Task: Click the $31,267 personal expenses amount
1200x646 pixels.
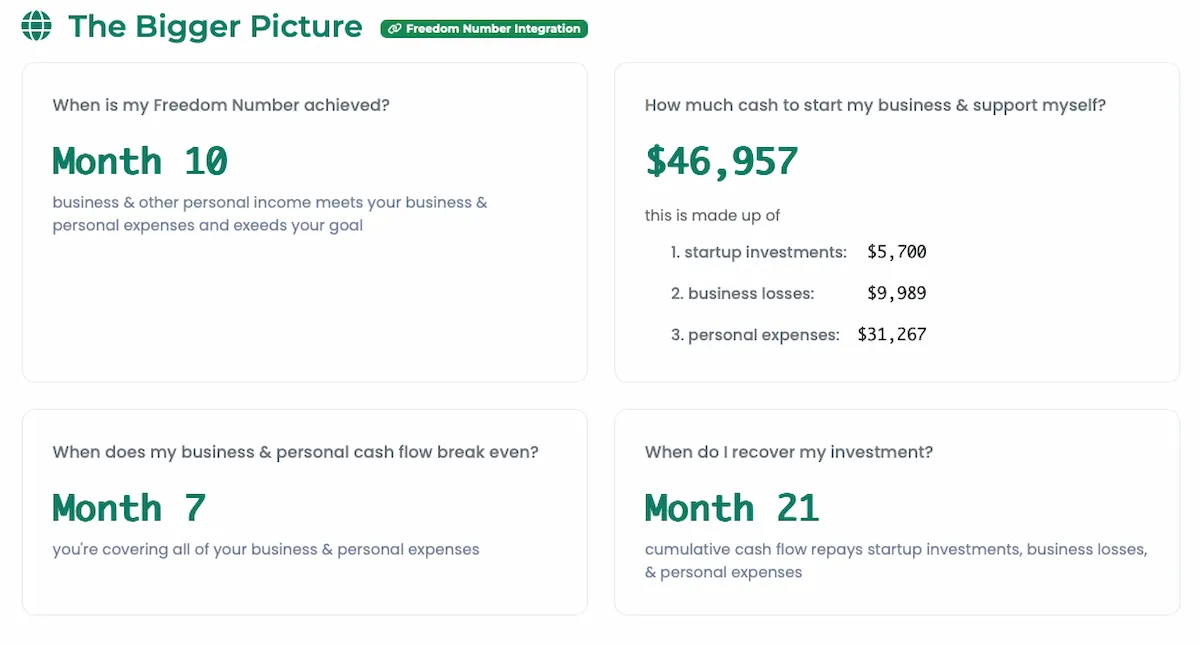Action: pos(892,335)
